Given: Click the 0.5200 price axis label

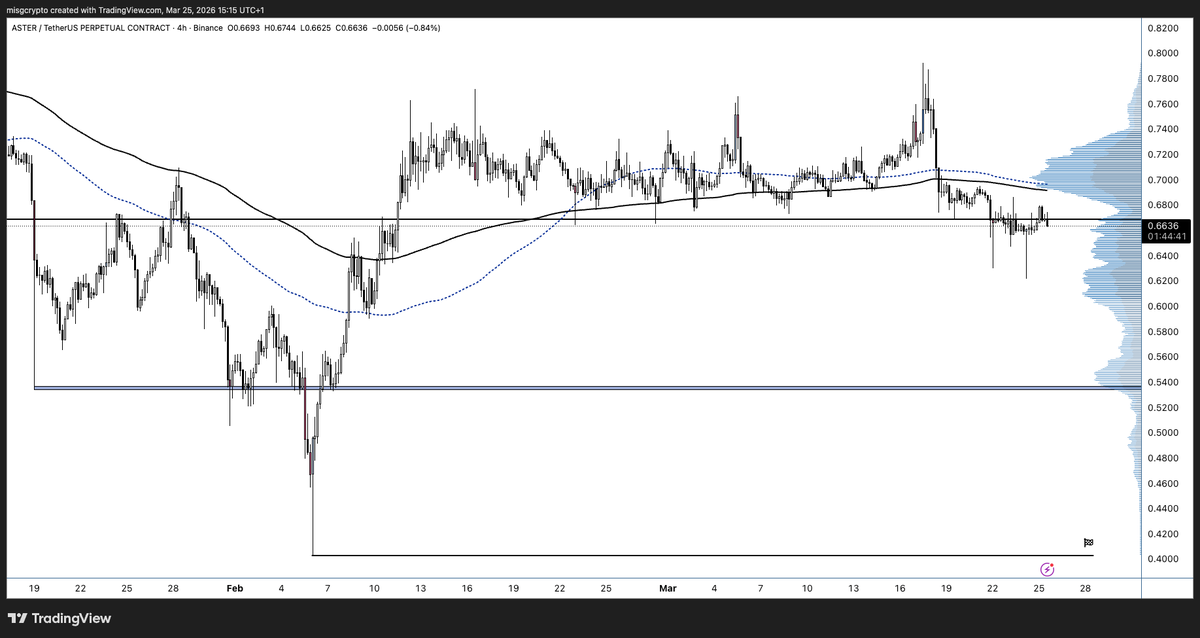Looking at the screenshot, I should 1162,408.
